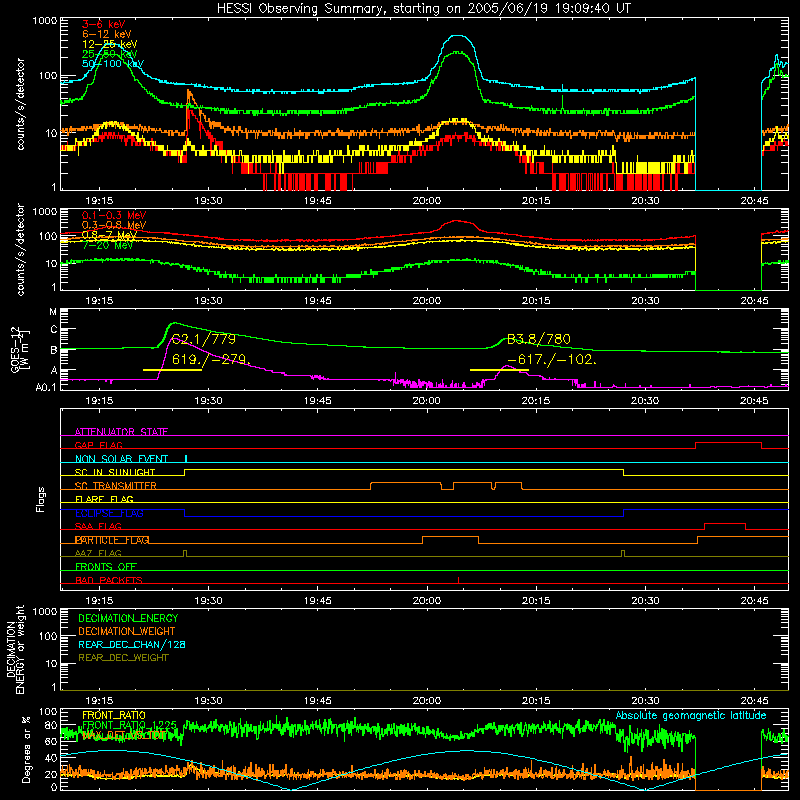Click the REAR_DEC_CHAN/128 legend label
800x800 pixels.
(132, 644)
